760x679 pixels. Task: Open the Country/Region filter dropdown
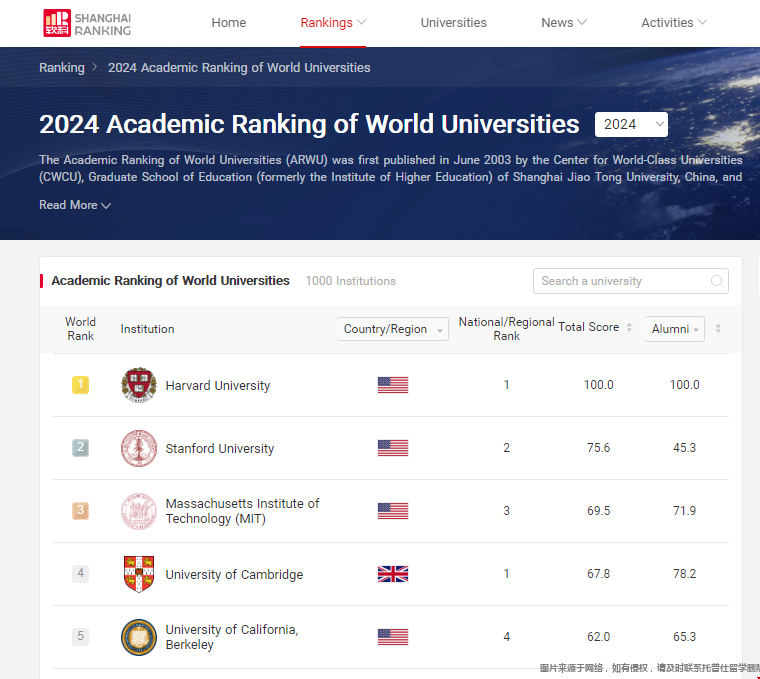393,329
